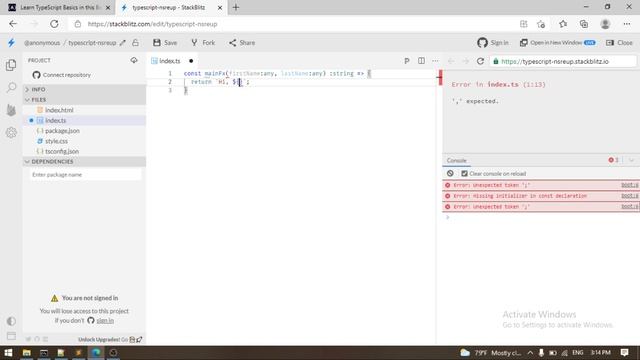Click the console input prompt
Screen dimensions: 640x360
tap(541, 217)
